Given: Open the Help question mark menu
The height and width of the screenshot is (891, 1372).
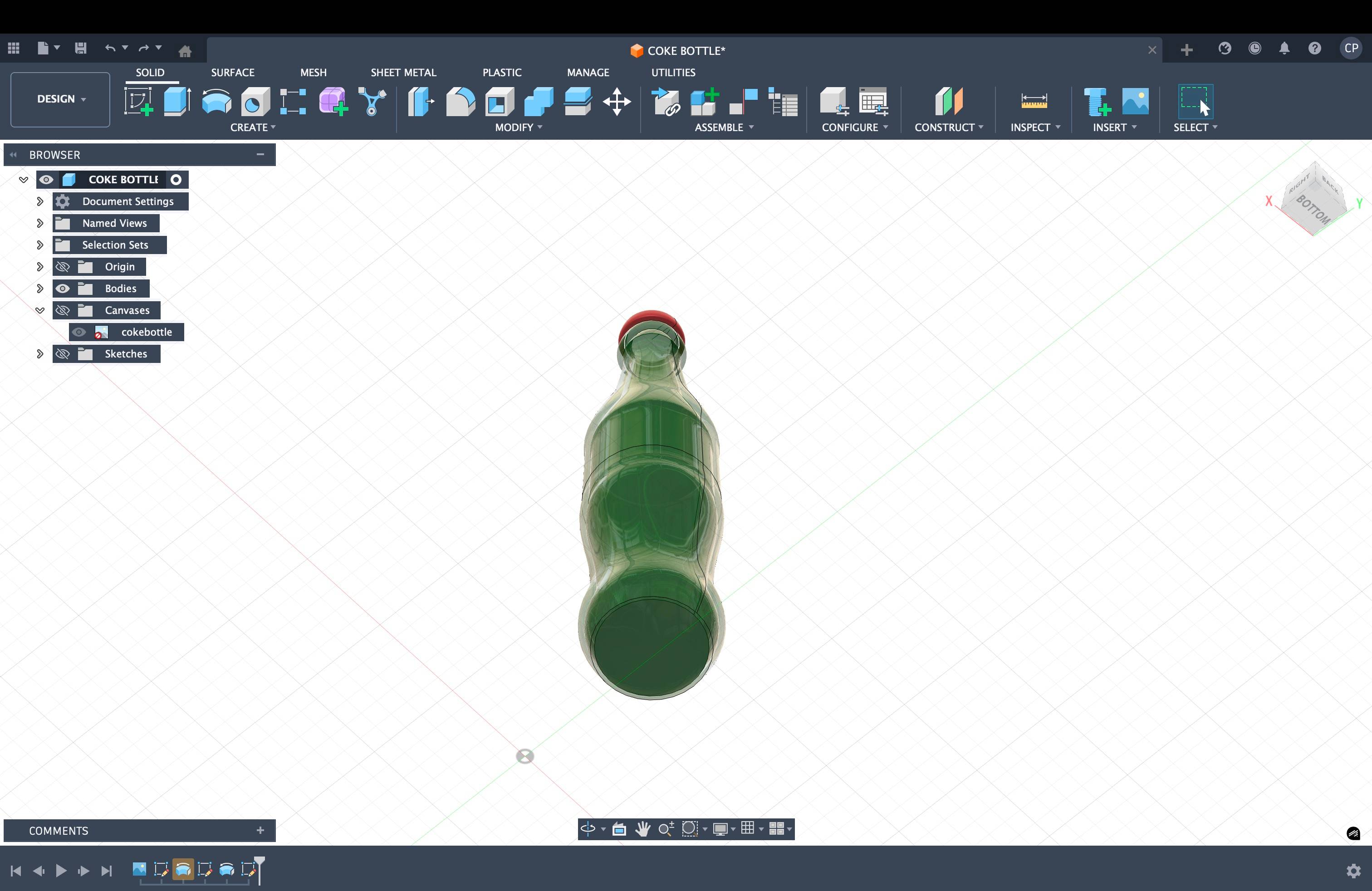Looking at the screenshot, I should pyautogui.click(x=1314, y=49).
